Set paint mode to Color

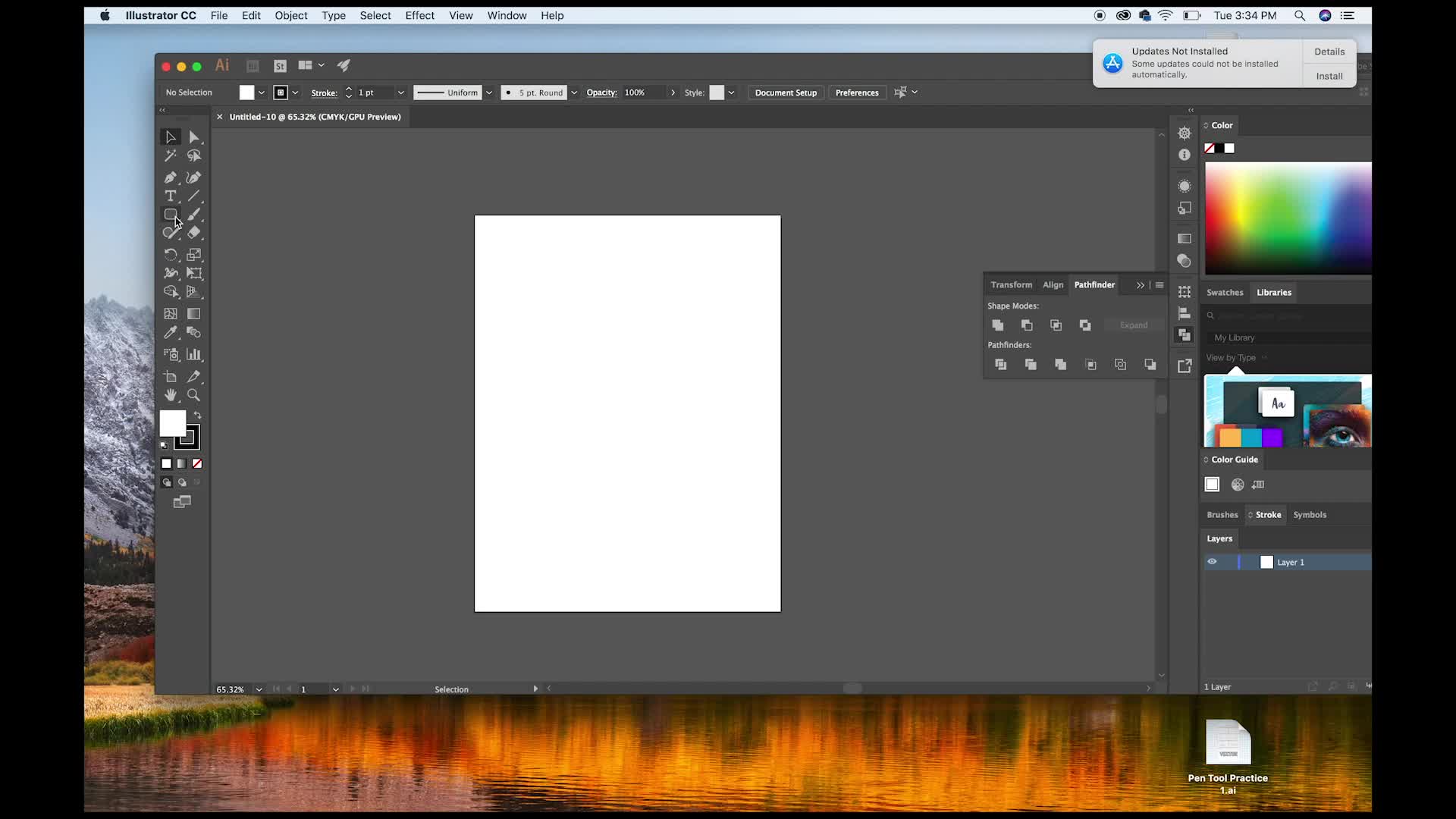click(166, 463)
